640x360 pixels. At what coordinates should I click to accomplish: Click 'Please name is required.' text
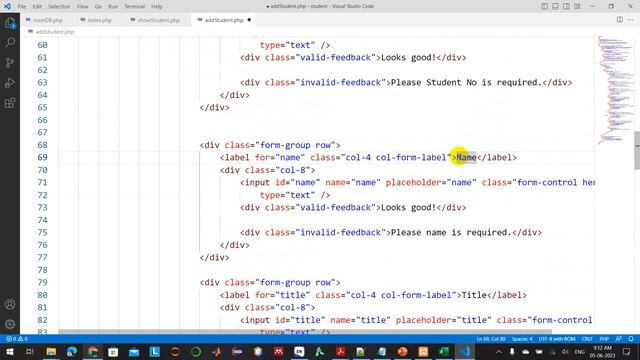tap(451, 233)
